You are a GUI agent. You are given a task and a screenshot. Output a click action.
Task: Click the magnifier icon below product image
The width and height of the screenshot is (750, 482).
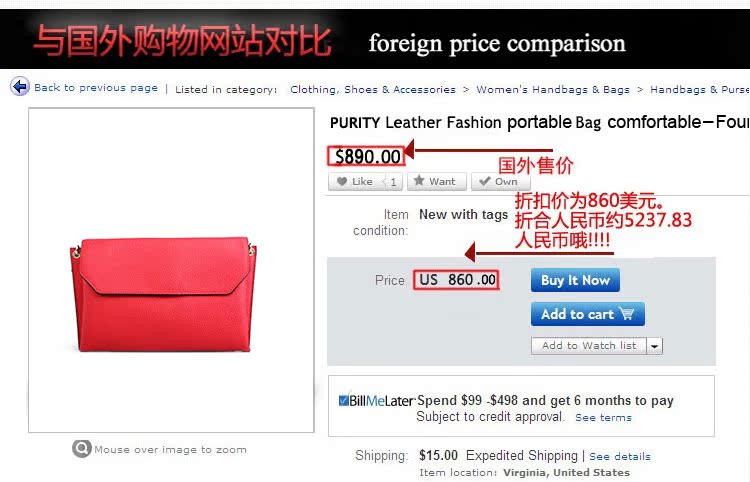(82, 449)
